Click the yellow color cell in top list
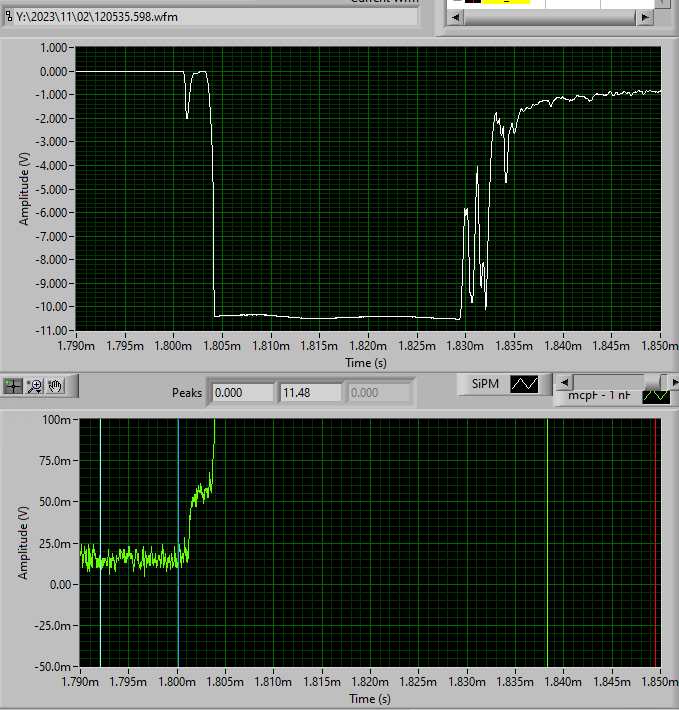The image size is (679, 710). [x=506, y=2]
